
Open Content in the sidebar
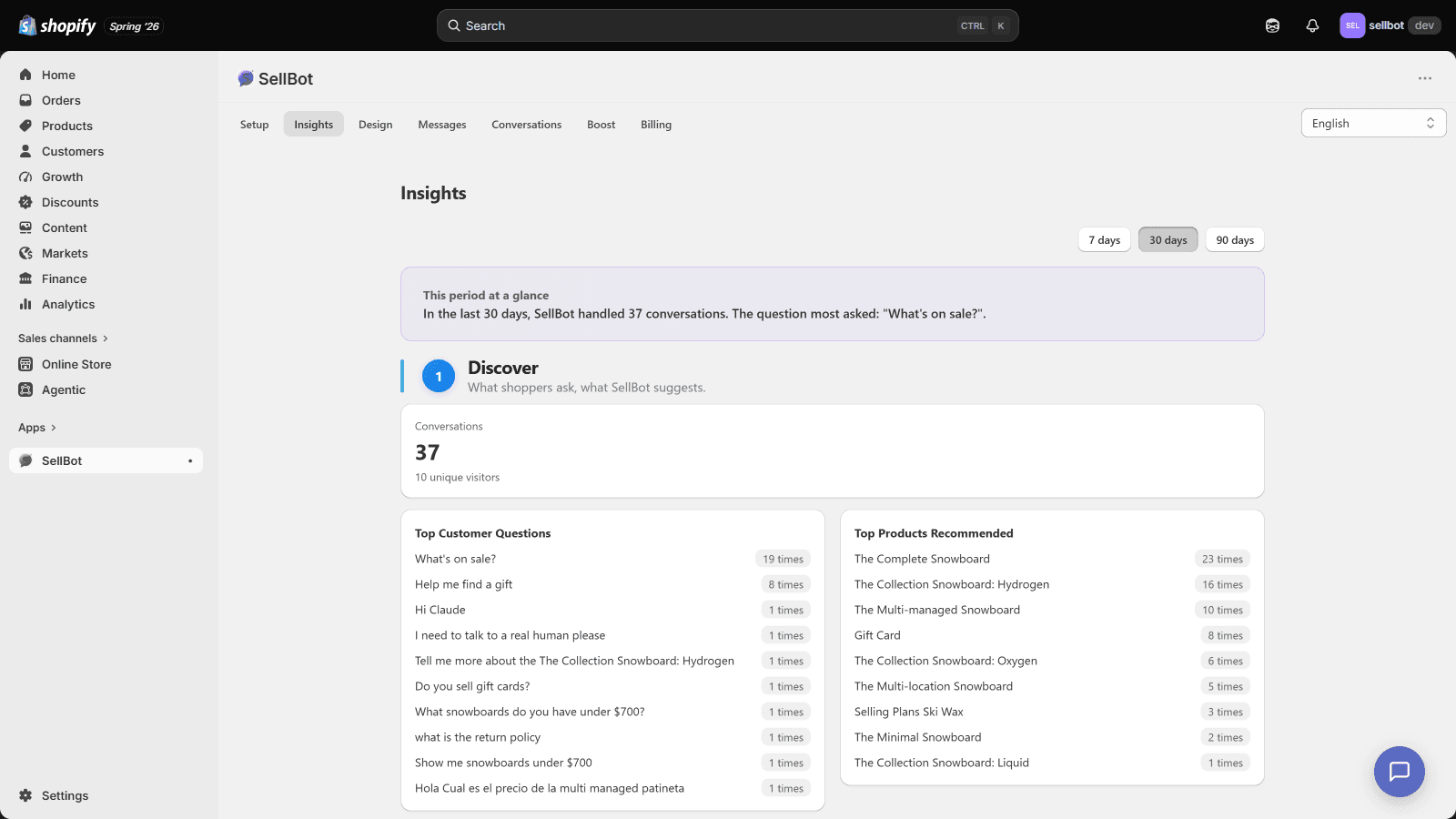point(106,227)
